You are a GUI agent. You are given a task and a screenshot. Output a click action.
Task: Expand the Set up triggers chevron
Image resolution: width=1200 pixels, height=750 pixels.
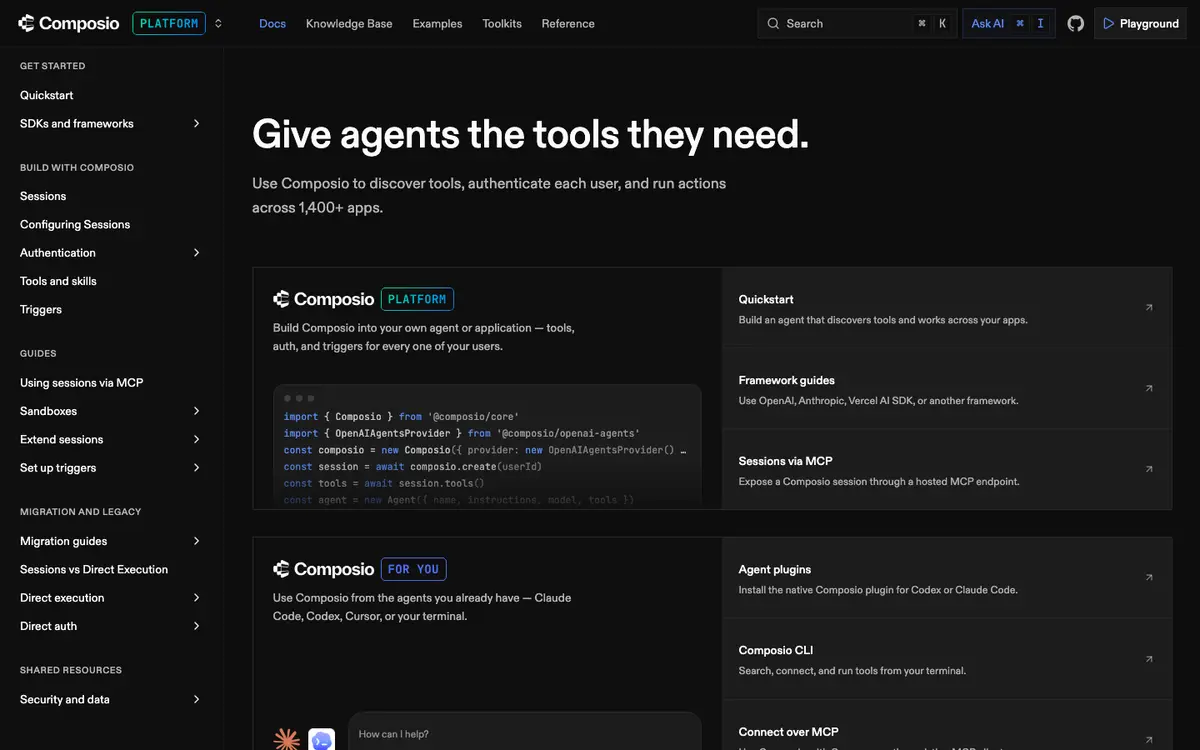tap(196, 468)
